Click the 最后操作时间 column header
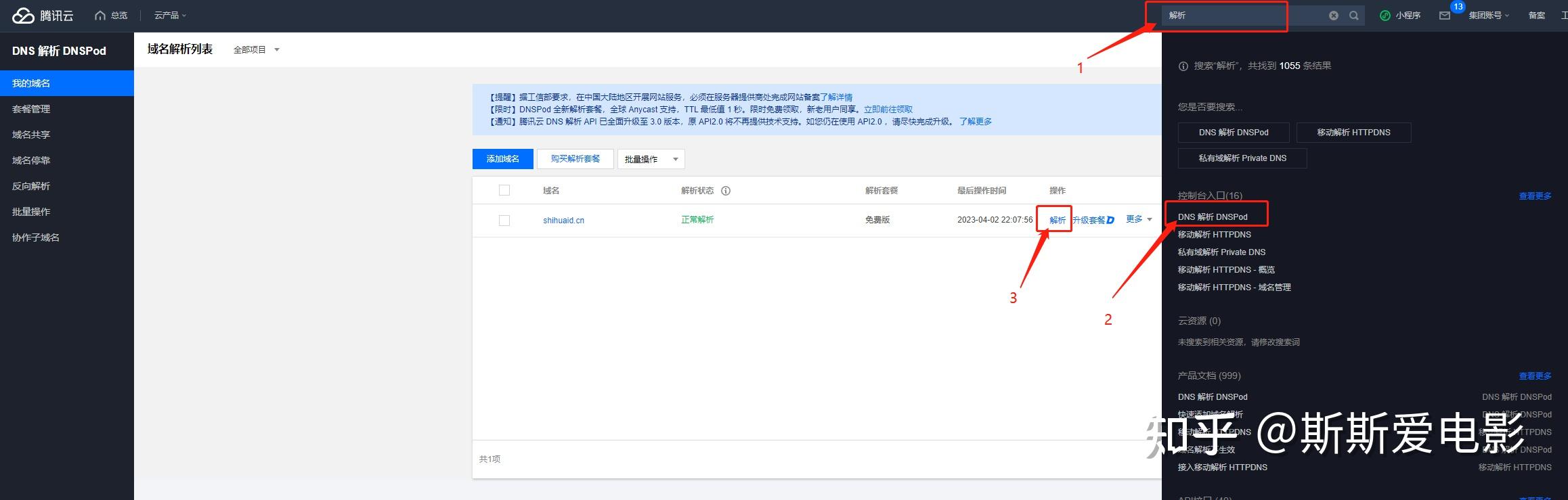 (982, 191)
